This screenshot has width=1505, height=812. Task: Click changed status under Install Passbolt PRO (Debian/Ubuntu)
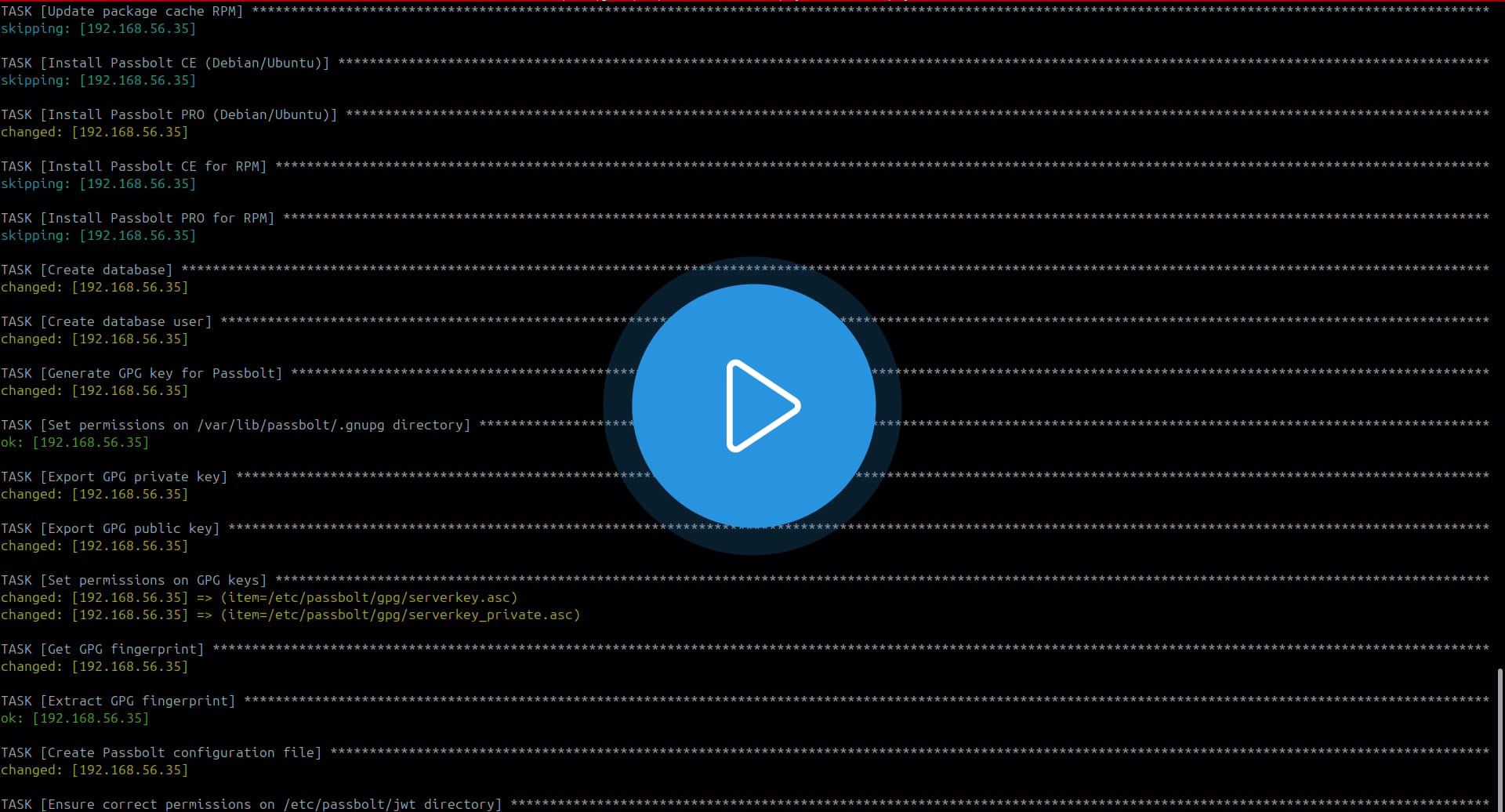[95, 132]
